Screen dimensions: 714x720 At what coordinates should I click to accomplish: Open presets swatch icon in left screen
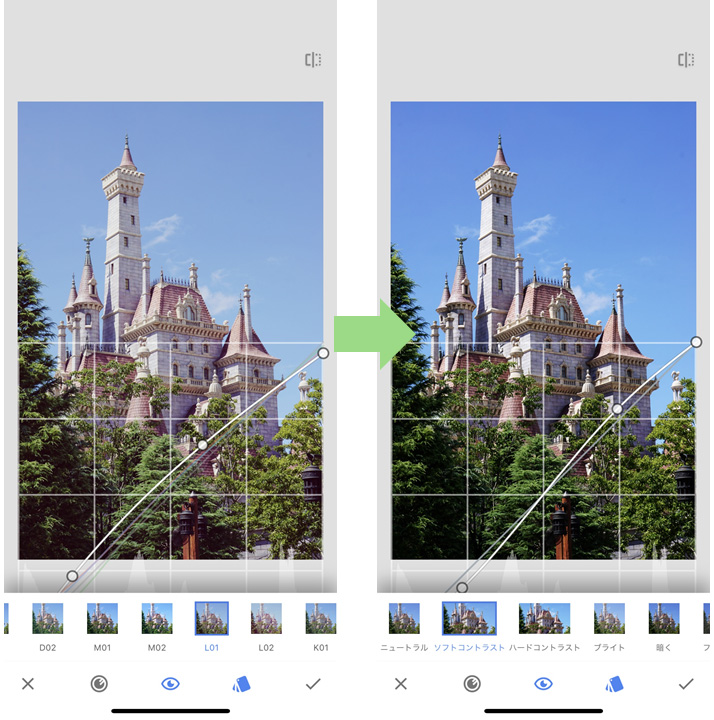[242, 684]
